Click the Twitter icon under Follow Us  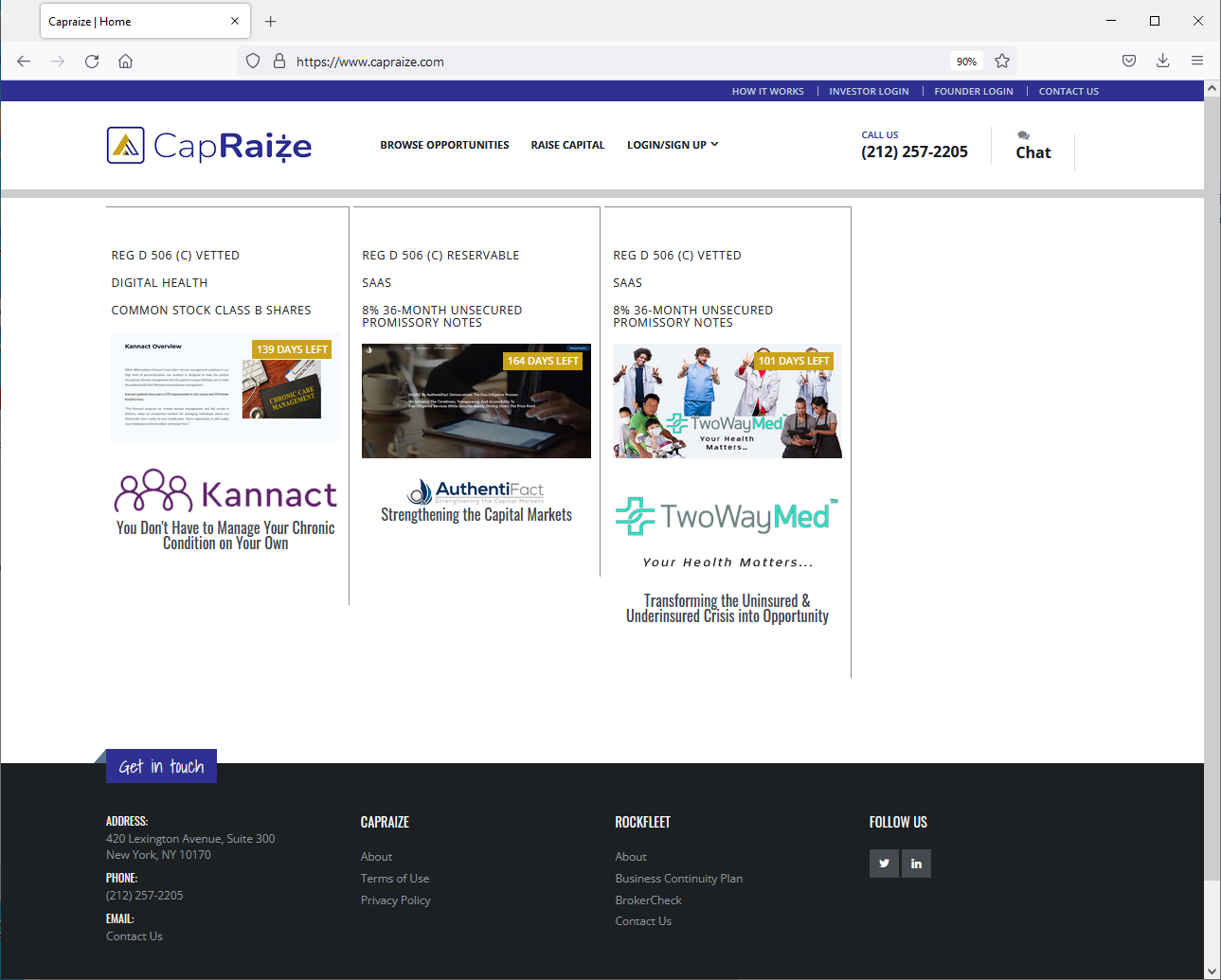point(884,864)
